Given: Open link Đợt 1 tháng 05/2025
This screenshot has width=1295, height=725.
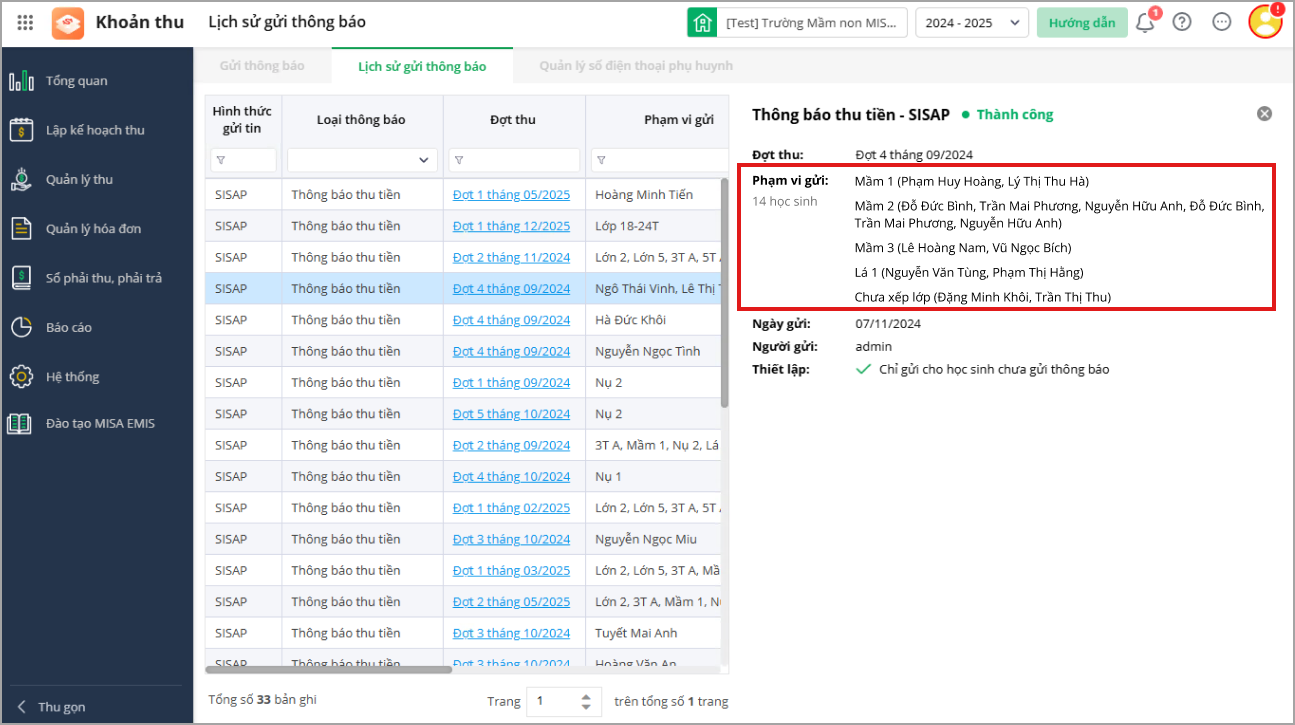Looking at the screenshot, I should pyautogui.click(x=511, y=195).
